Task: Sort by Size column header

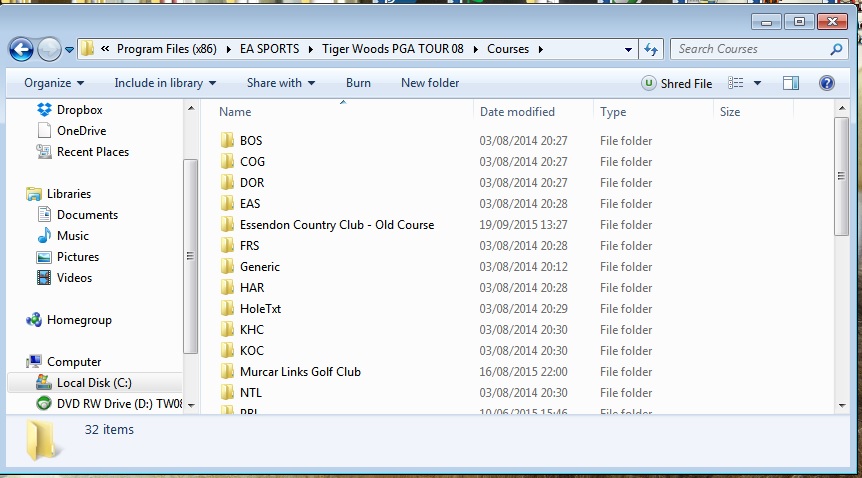Action: pos(730,112)
